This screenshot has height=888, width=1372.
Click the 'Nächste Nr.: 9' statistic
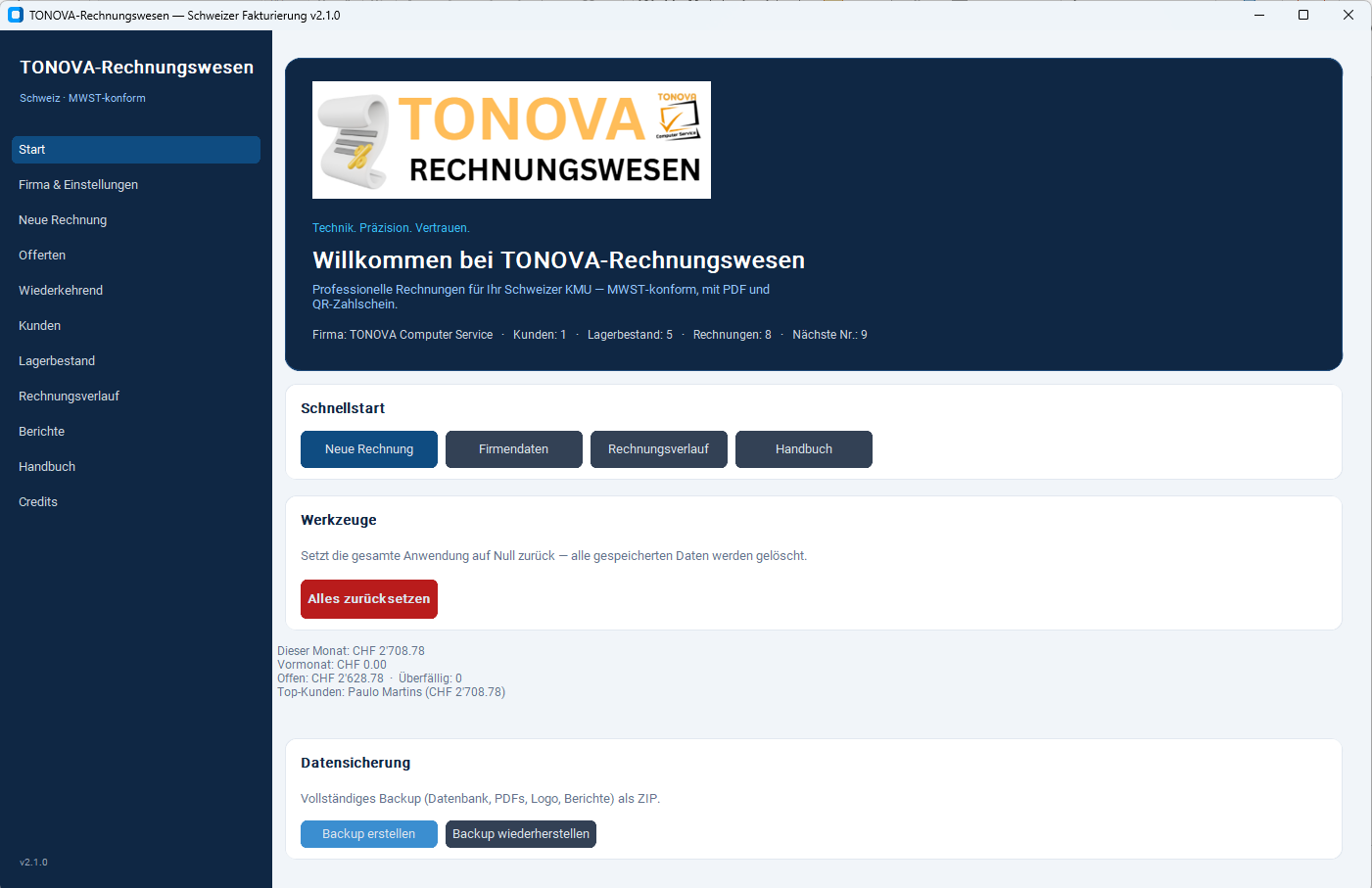[x=829, y=335]
